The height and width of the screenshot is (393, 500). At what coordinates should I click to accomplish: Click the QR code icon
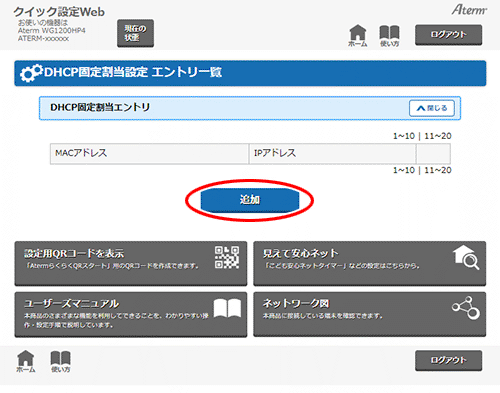pos(227,257)
